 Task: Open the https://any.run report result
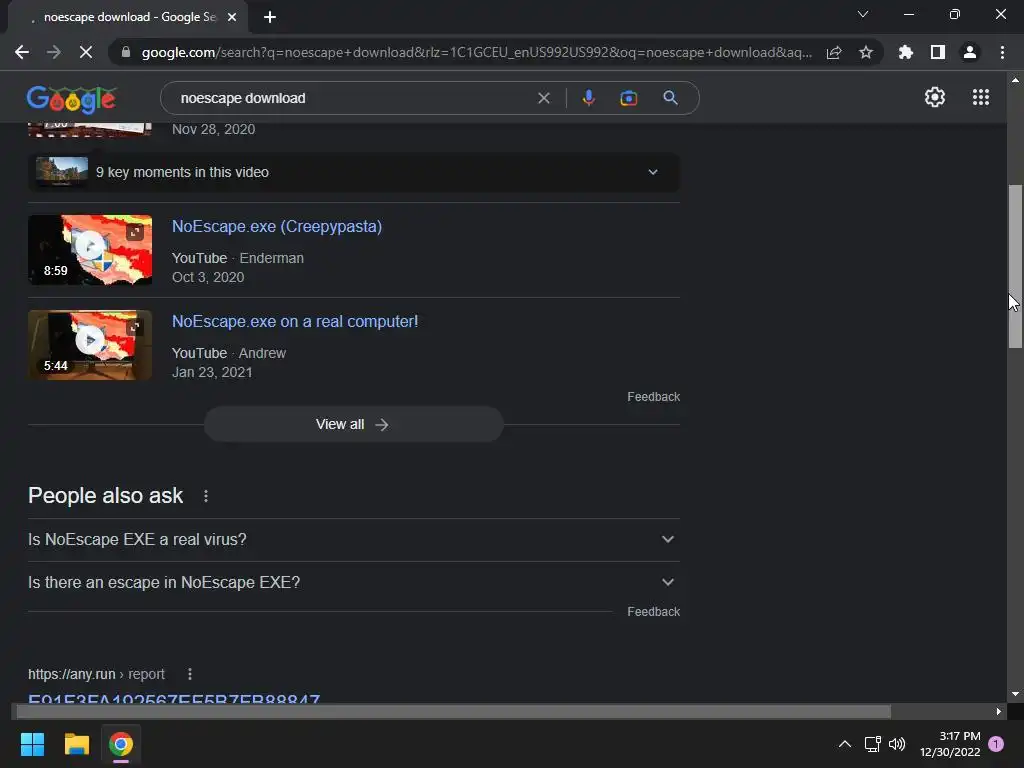pyautogui.click(x=174, y=699)
